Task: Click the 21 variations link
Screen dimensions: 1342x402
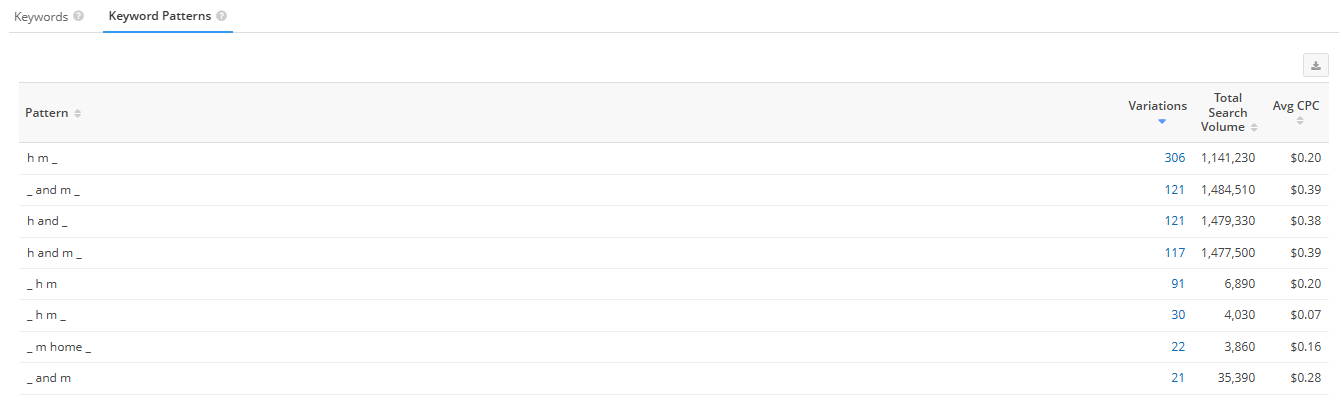Action: [x=1177, y=378]
